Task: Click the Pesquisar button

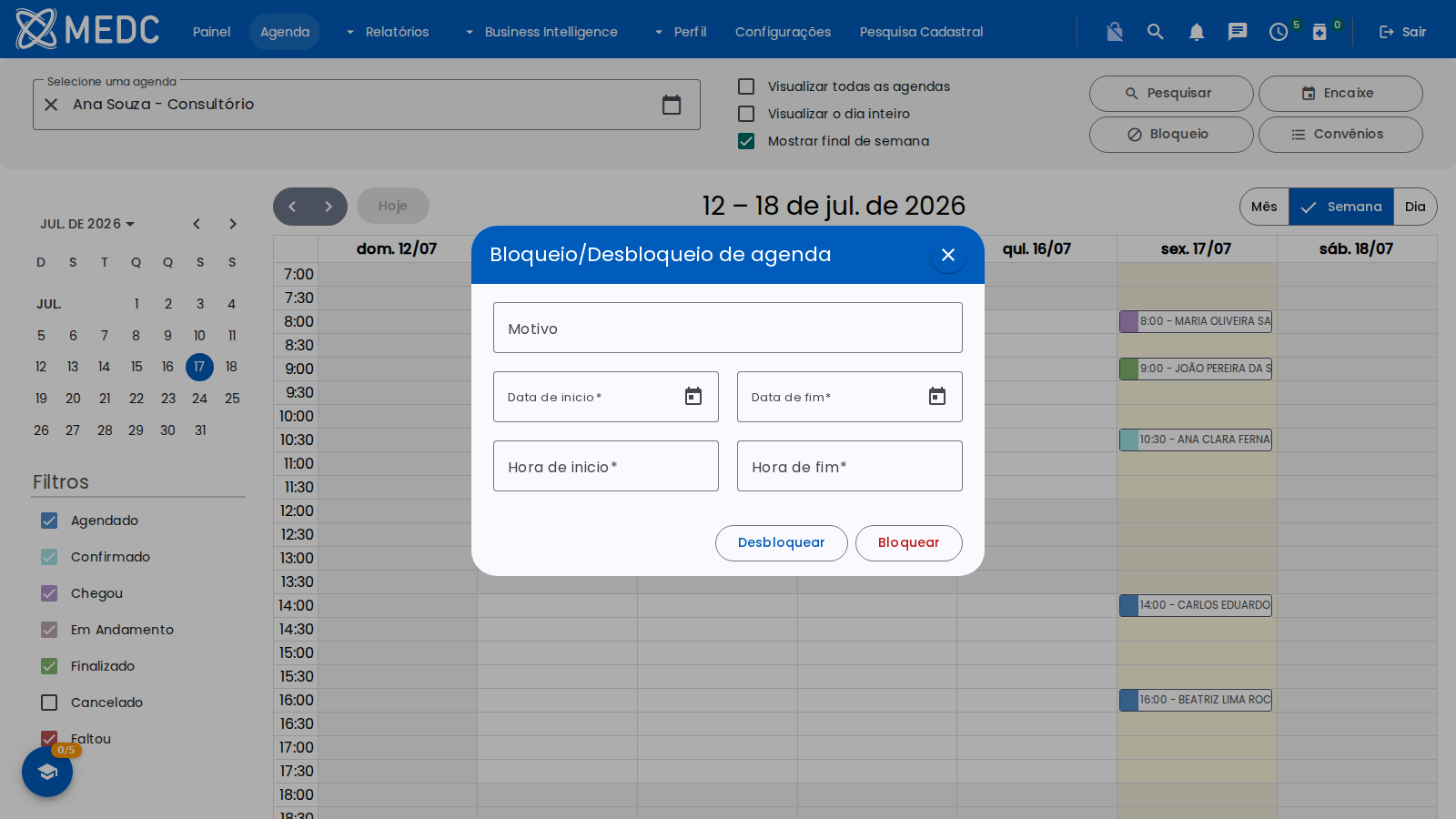Action: (1171, 94)
